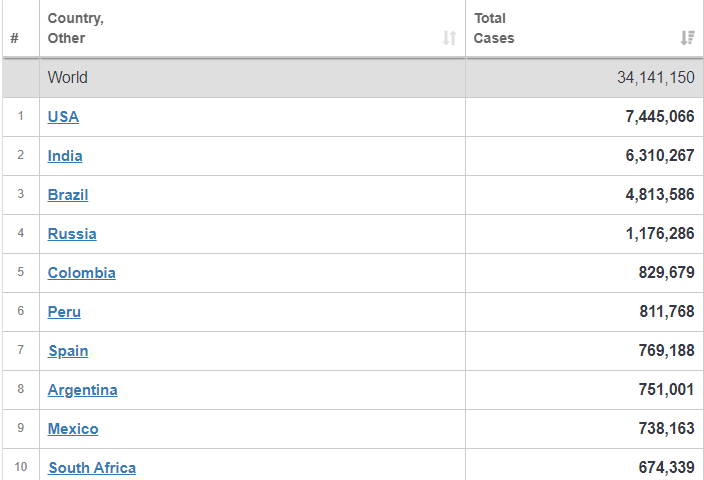704x480 pixels.
Task: Click the Country, Other header text
Action: pyautogui.click(x=75, y=28)
